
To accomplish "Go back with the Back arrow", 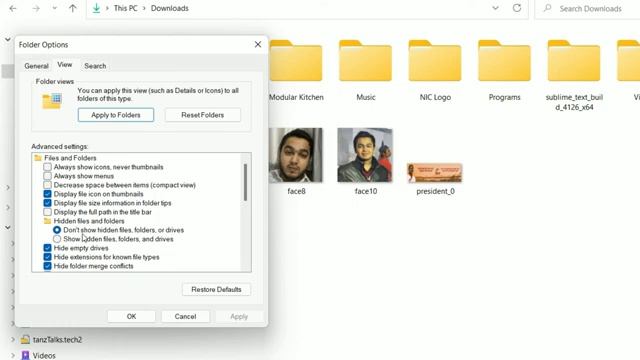I will (x=13, y=8).
